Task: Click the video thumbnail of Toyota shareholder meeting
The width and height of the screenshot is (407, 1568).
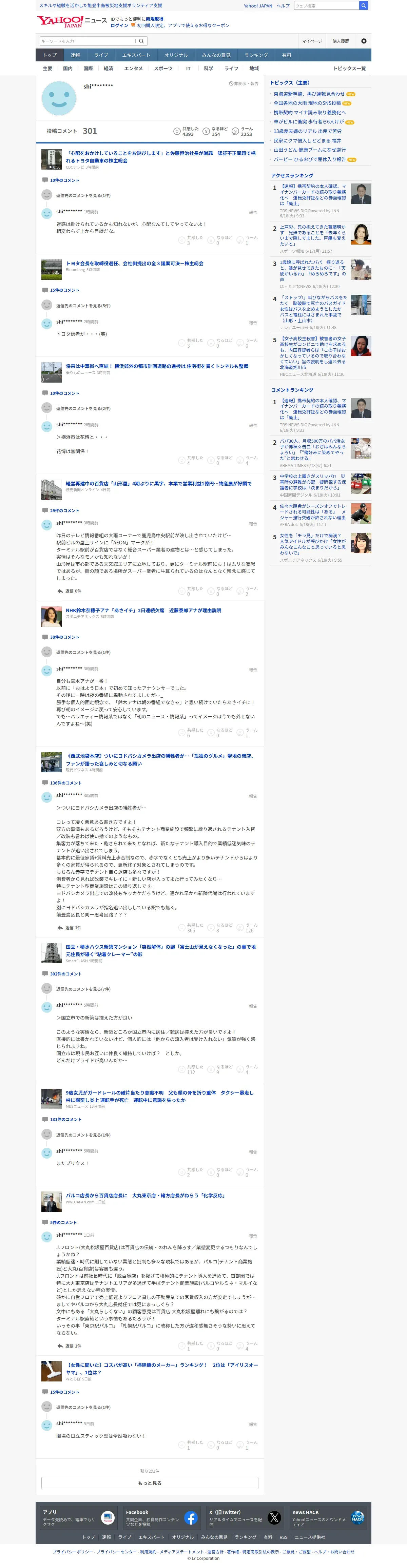Action: point(51,159)
